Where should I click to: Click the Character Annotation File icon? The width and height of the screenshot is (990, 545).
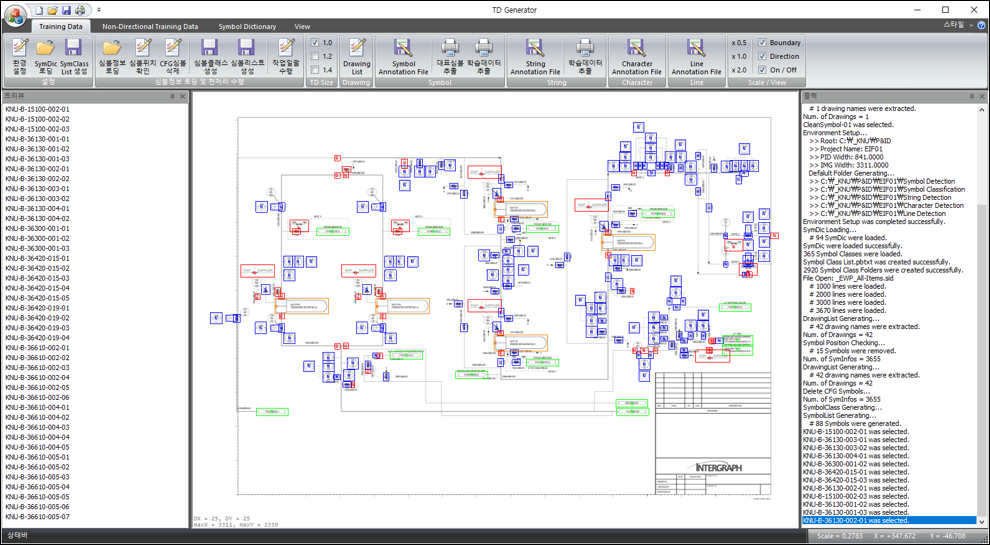click(x=636, y=55)
